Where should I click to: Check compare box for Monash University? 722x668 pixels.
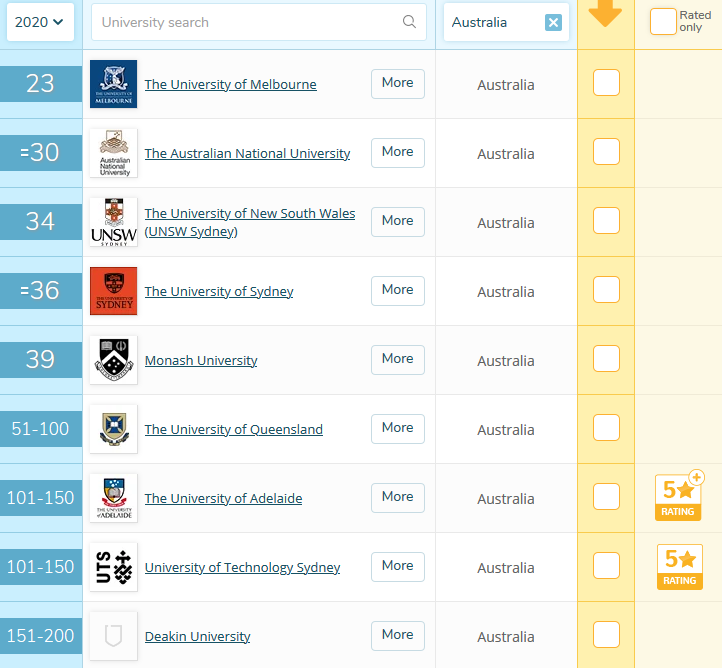(x=606, y=359)
